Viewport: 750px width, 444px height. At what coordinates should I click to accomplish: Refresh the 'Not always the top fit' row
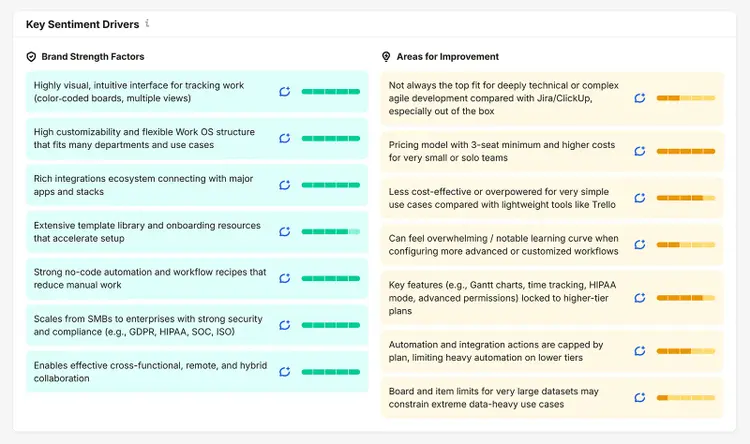(640, 98)
